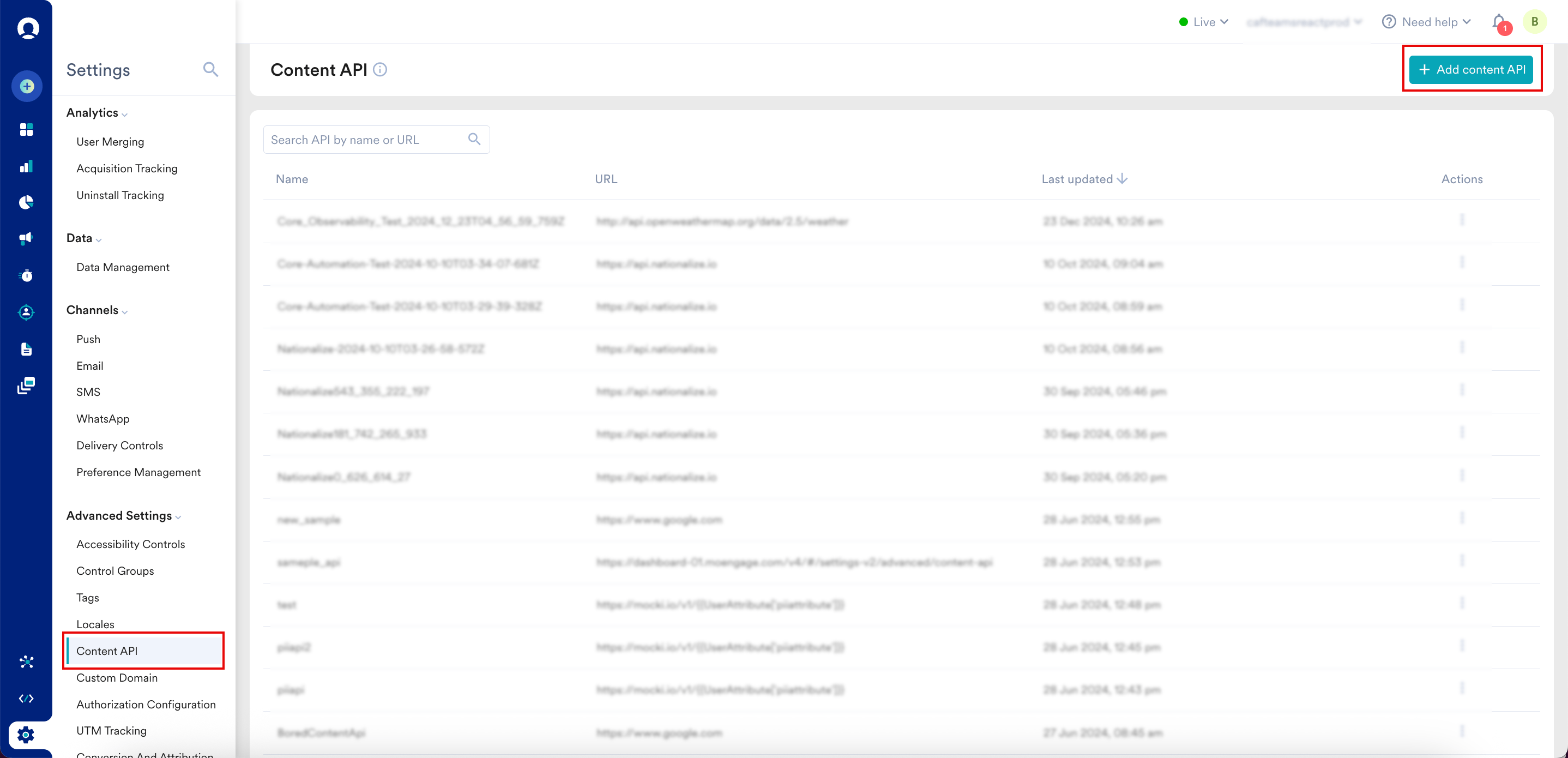The height and width of the screenshot is (758, 1568).
Task: Open actions menu for 23 Dec 2024 row
Action: 1462,220
